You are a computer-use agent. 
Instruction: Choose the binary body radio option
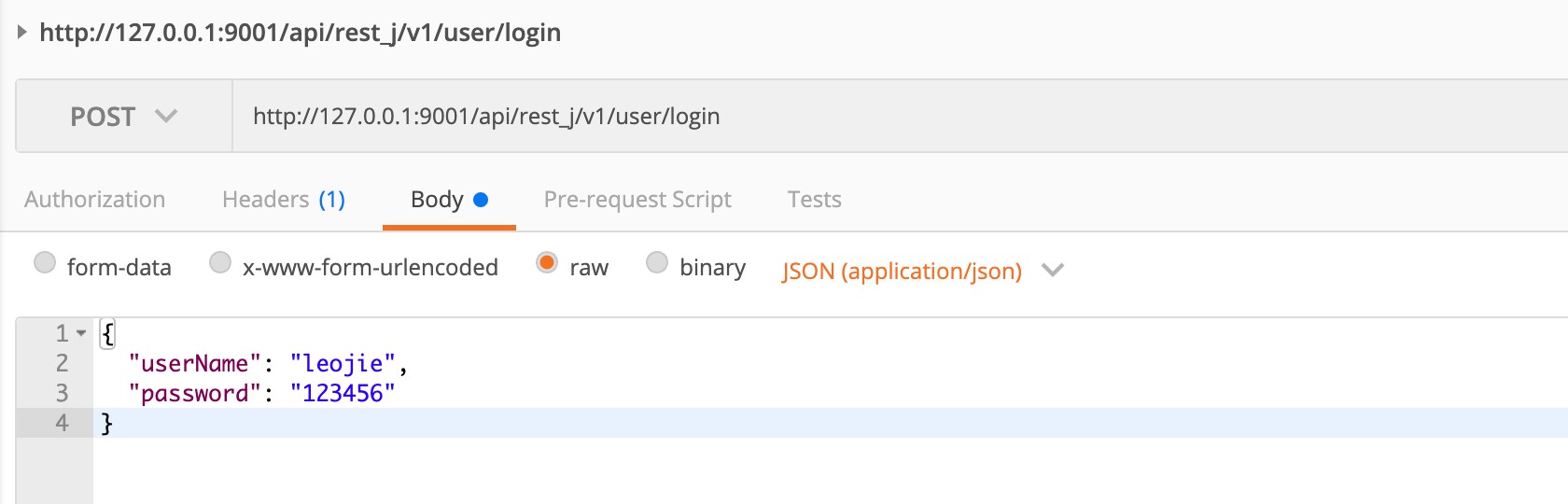[x=657, y=263]
